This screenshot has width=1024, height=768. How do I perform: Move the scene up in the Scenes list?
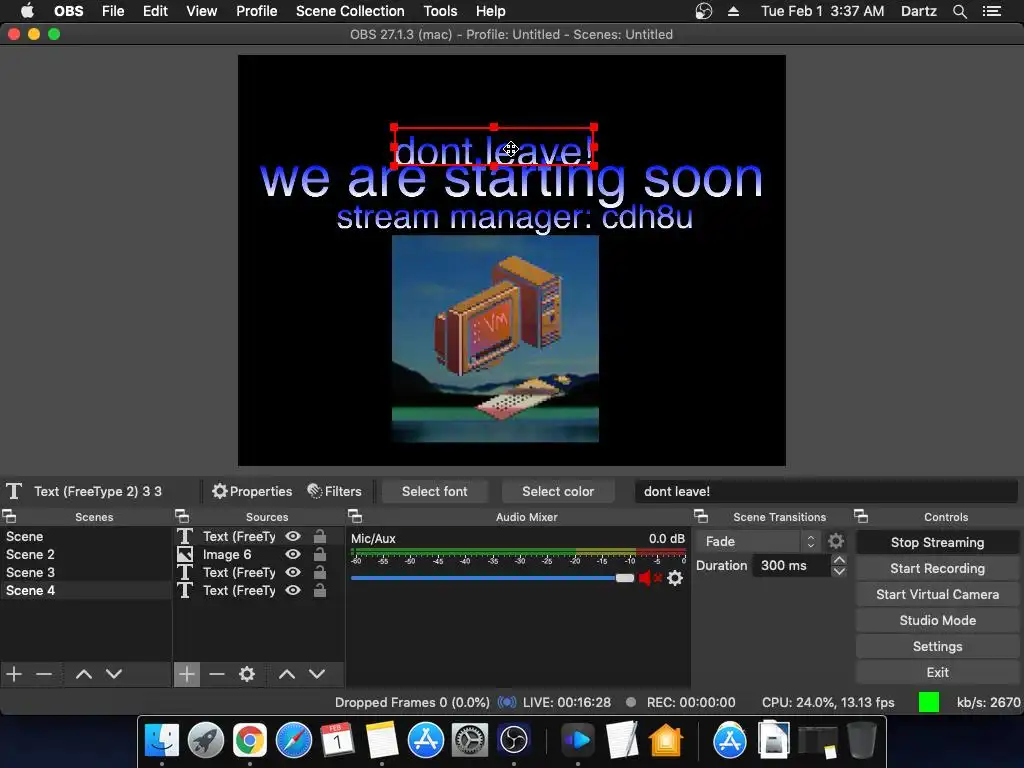click(x=84, y=673)
